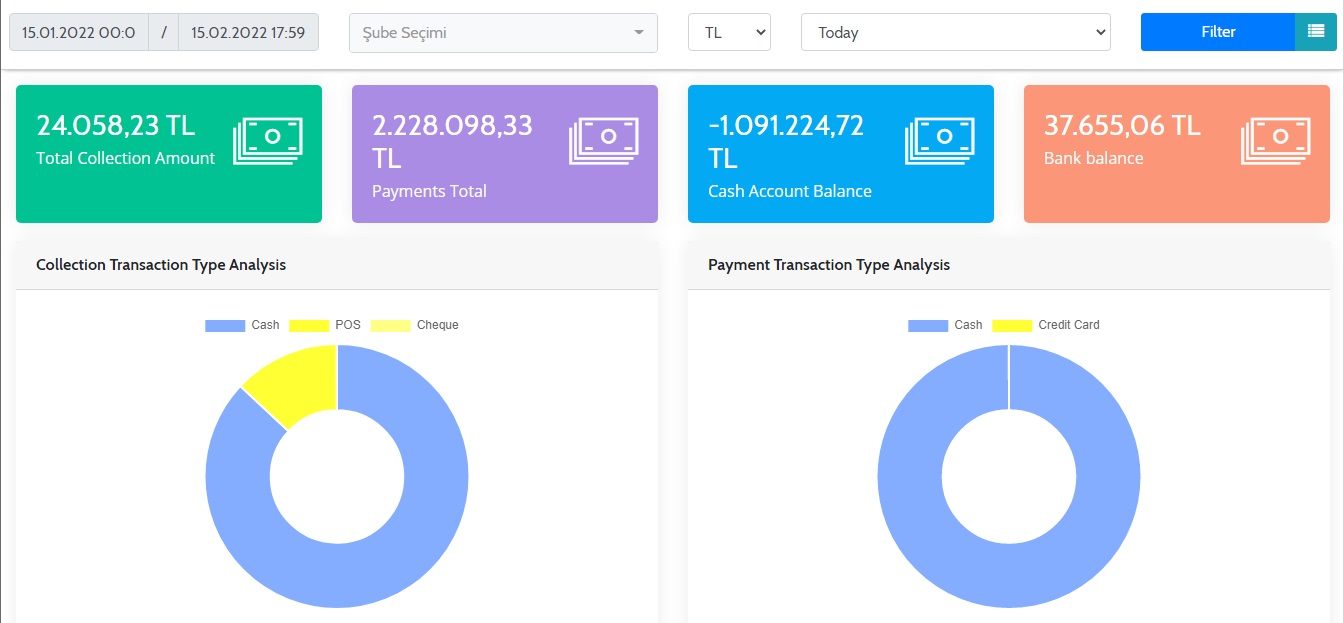Click the Payments Total money icon
Viewport: 1343px width, 623px height.
tap(604, 141)
